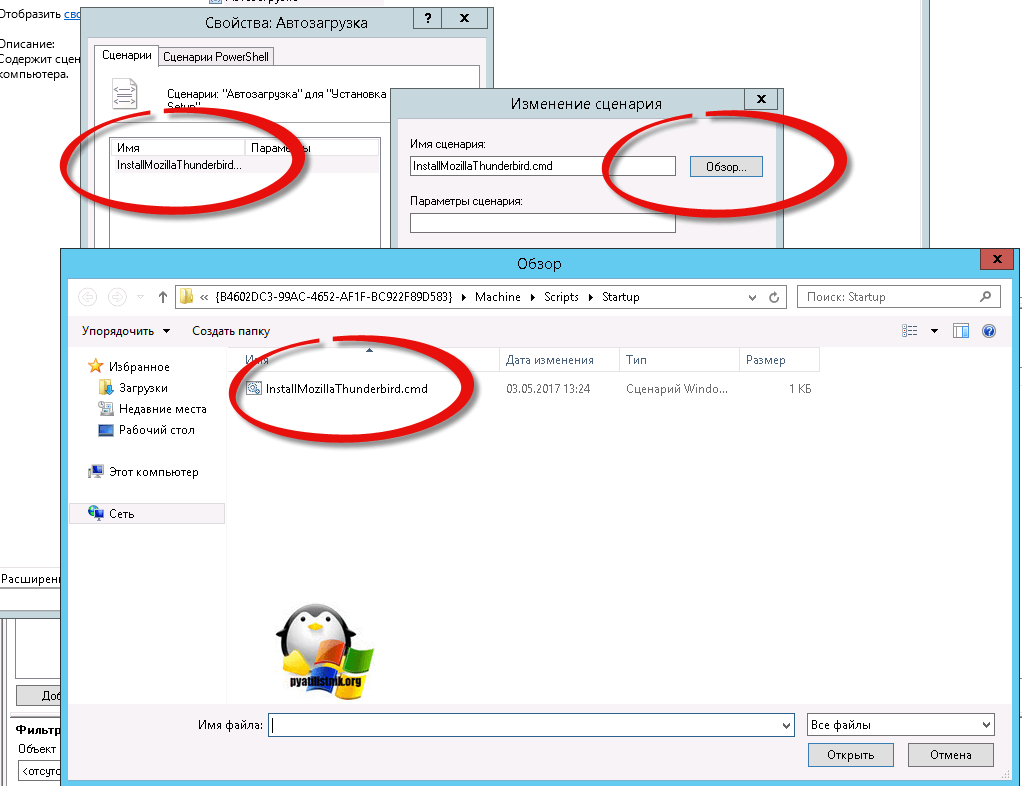The height and width of the screenshot is (786, 1022).
Task: Open the help icon in Обзор dialog
Action: pos(989,331)
